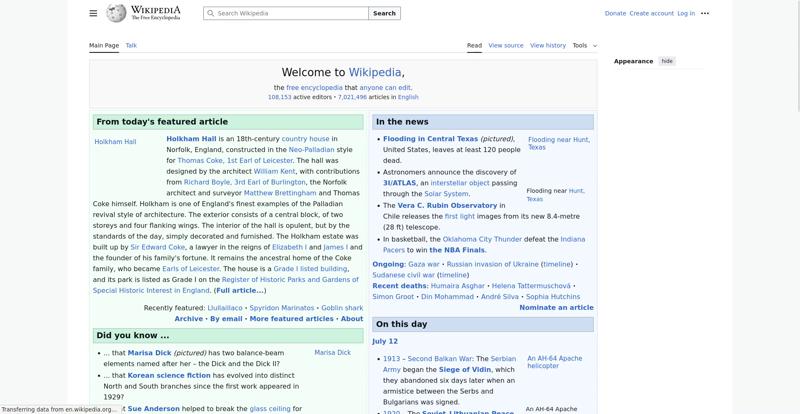Open the Sudanese civil war link
This screenshot has height=414, width=800.
tap(404, 275)
